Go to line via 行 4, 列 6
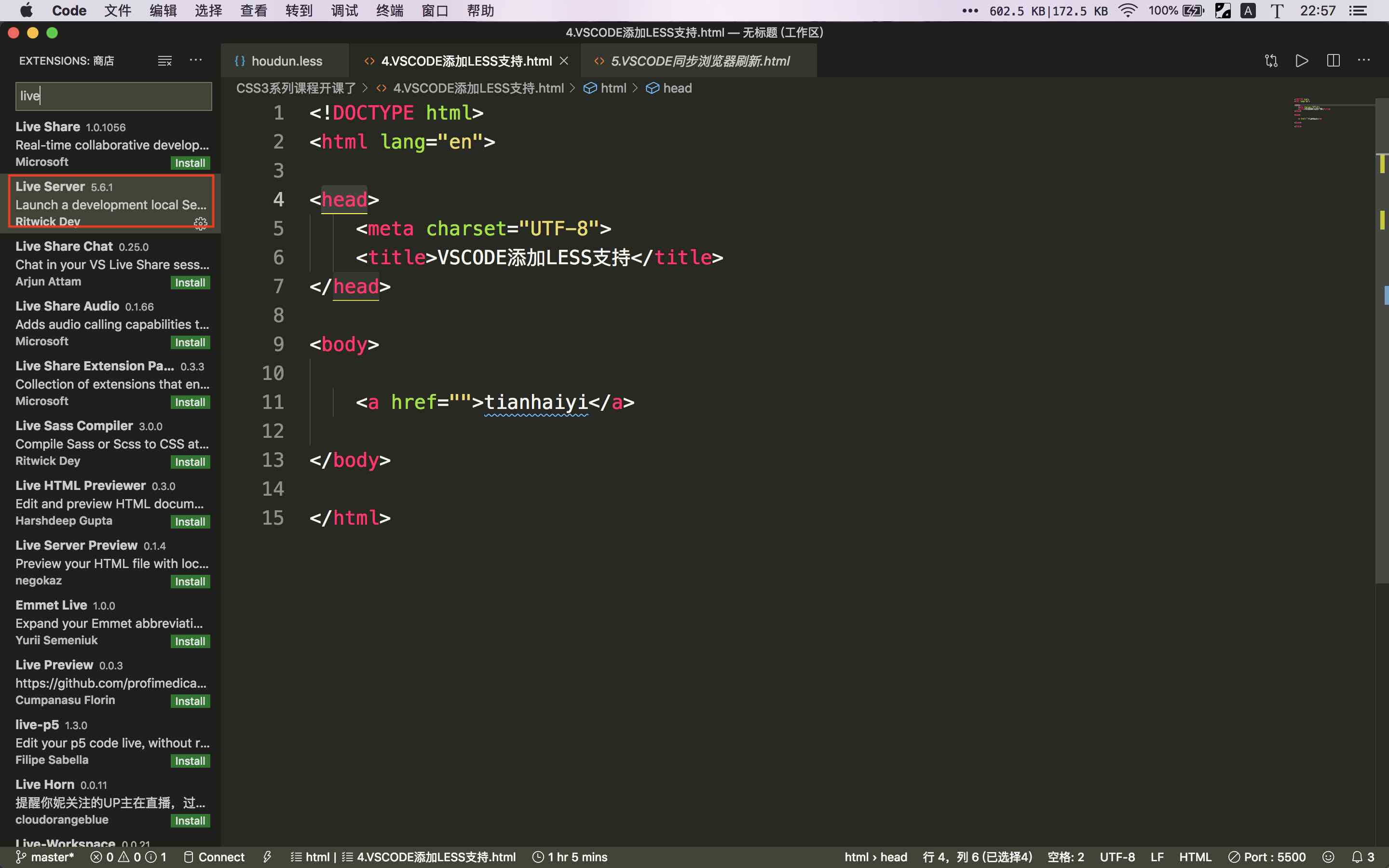 [x=978, y=857]
